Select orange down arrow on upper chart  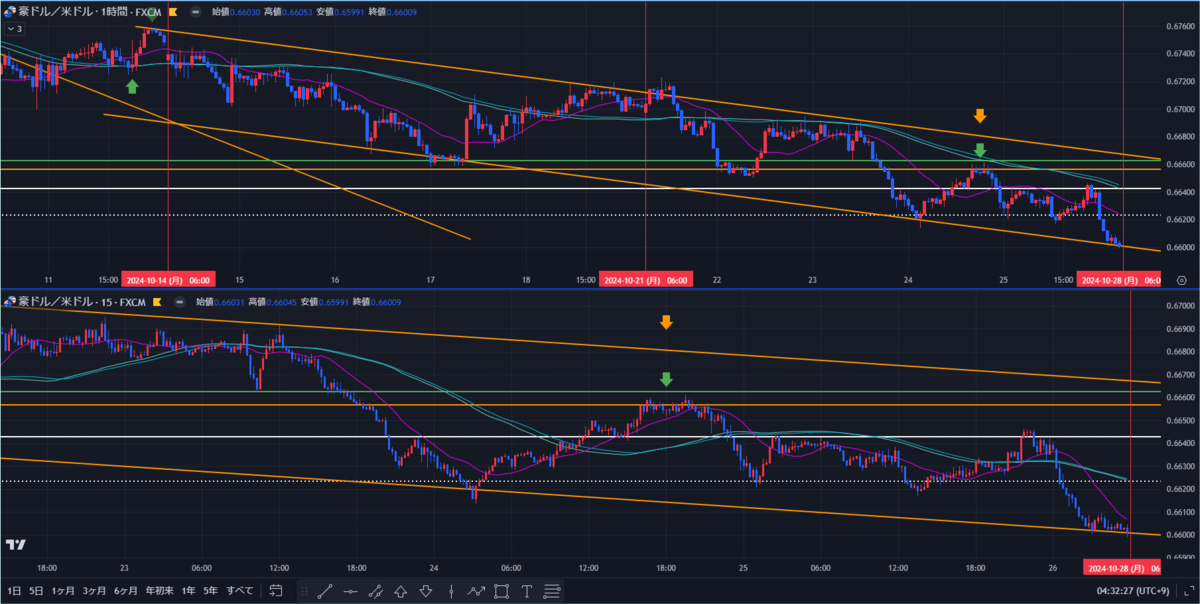click(980, 116)
